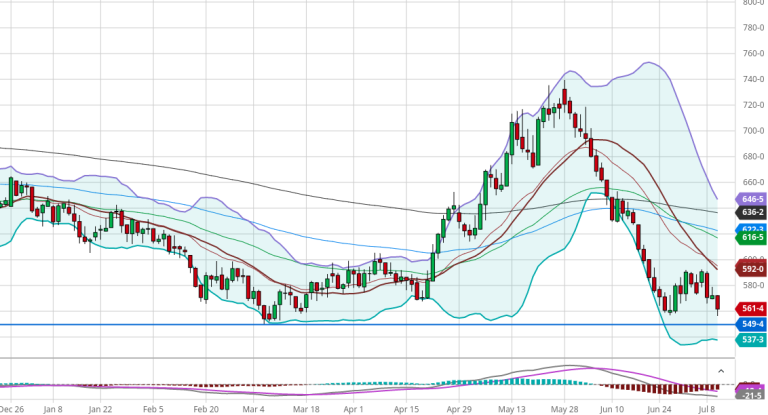Viewport: 768px width, 415px height.
Task: Click the 740-0 price axis tick
Action: click(752, 79)
